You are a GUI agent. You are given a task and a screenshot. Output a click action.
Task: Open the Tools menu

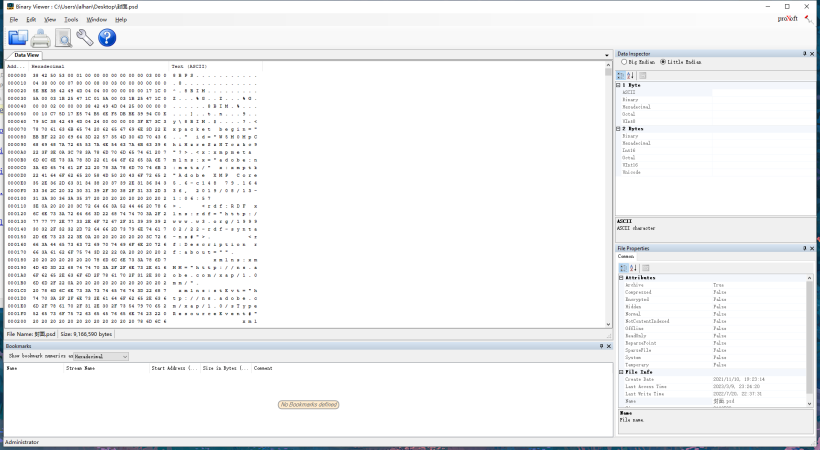pyautogui.click(x=71, y=19)
